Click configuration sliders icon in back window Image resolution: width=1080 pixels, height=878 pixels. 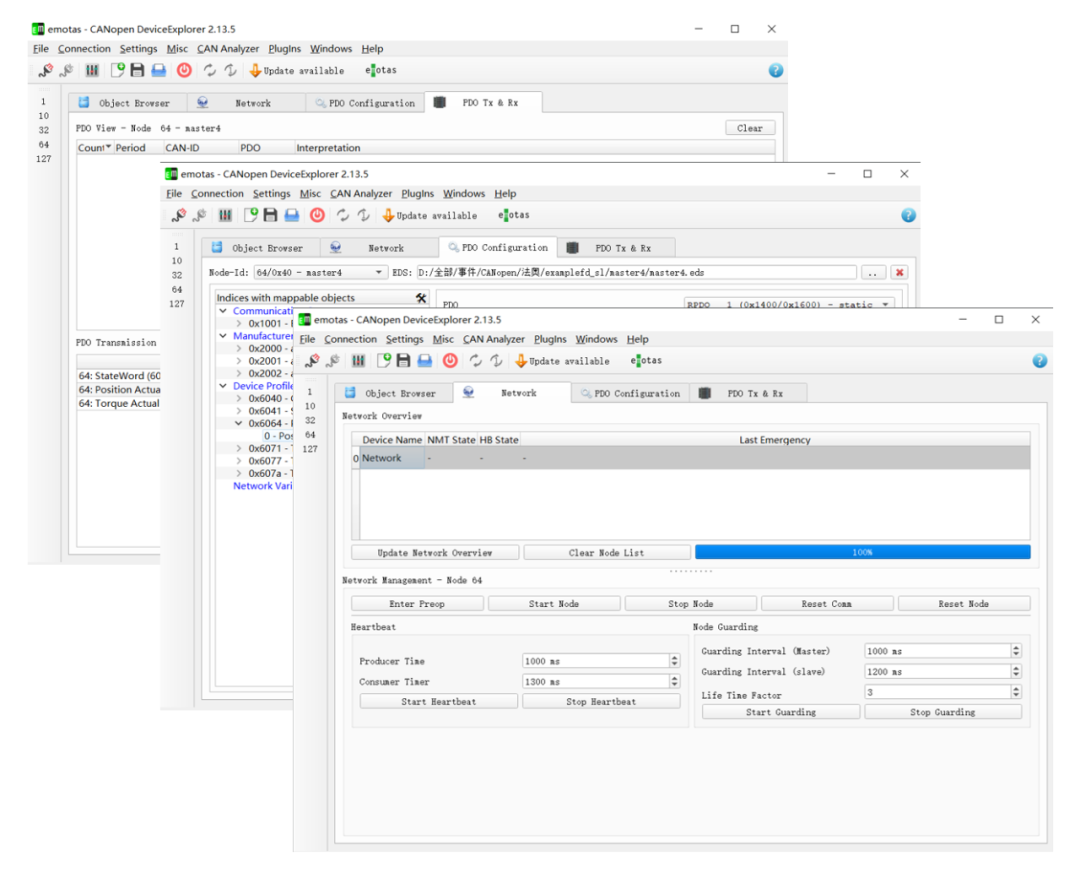(x=92, y=70)
